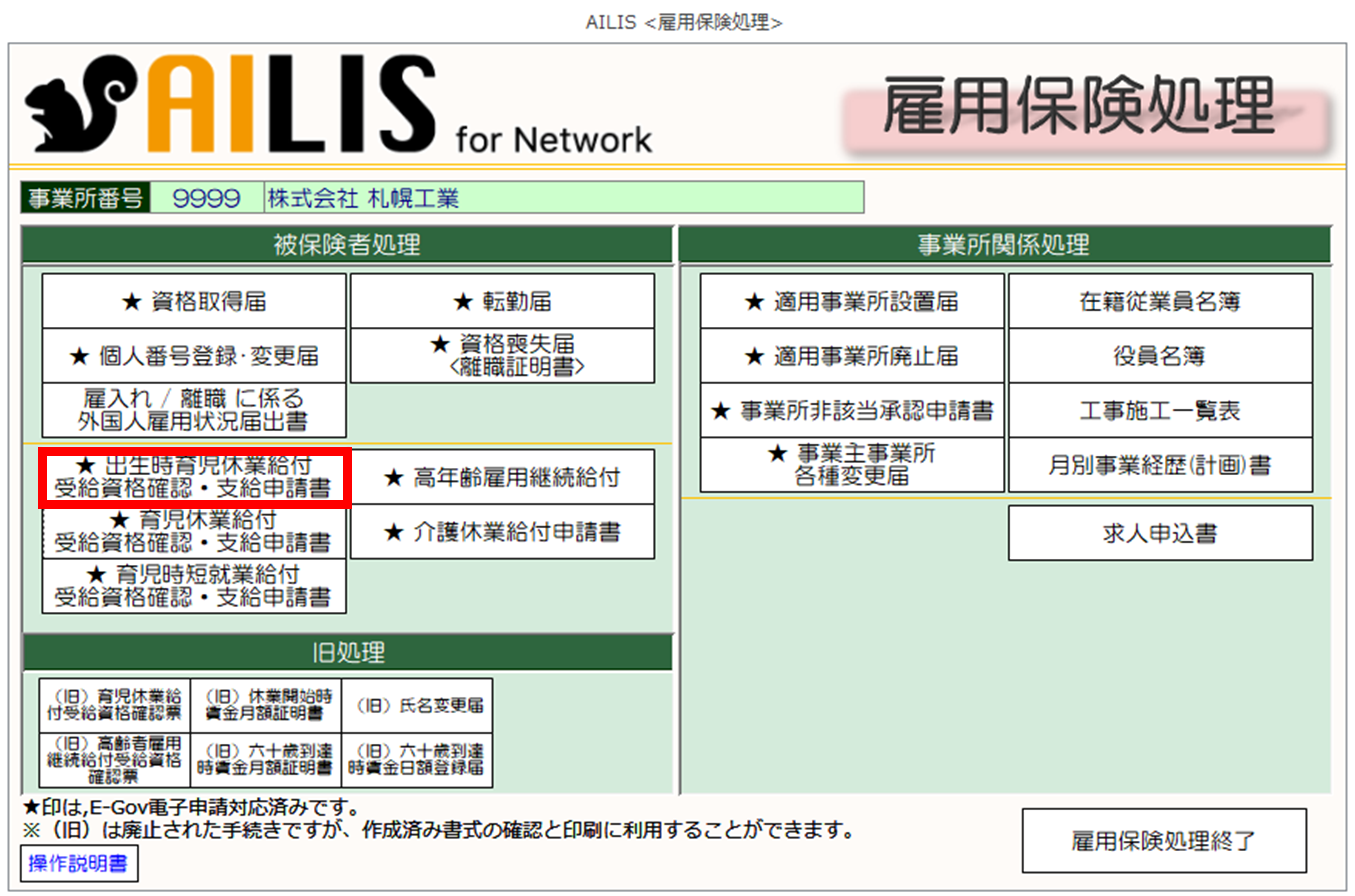Open the 資格取得届 form
The image size is (1355, 896).
pos(194,301)
